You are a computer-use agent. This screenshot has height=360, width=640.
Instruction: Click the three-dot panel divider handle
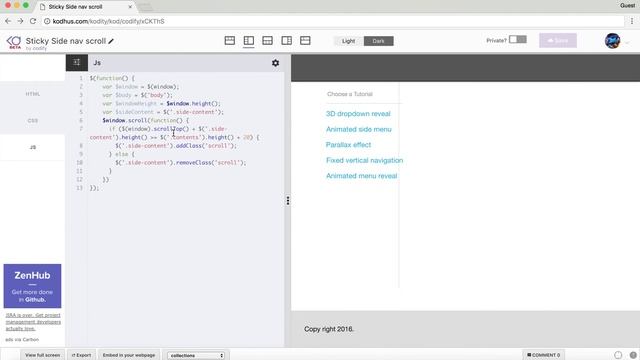coord(288,200)
